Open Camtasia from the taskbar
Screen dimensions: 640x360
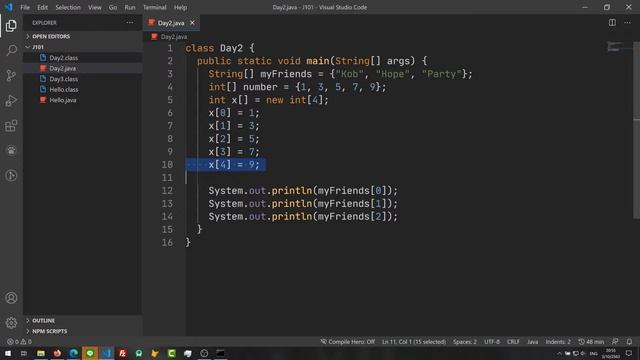coord(171,353)
